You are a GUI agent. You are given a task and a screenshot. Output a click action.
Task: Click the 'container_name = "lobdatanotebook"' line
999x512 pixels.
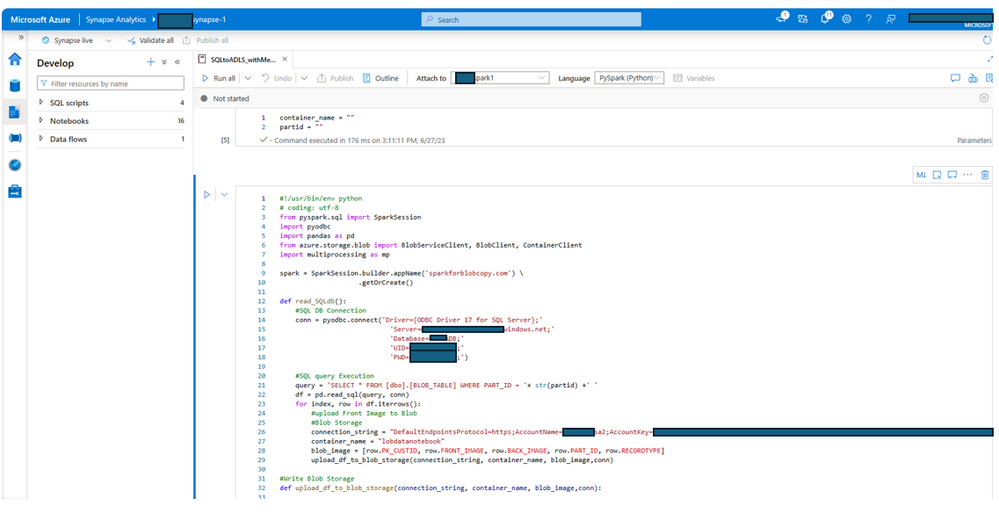click(378, 441)
